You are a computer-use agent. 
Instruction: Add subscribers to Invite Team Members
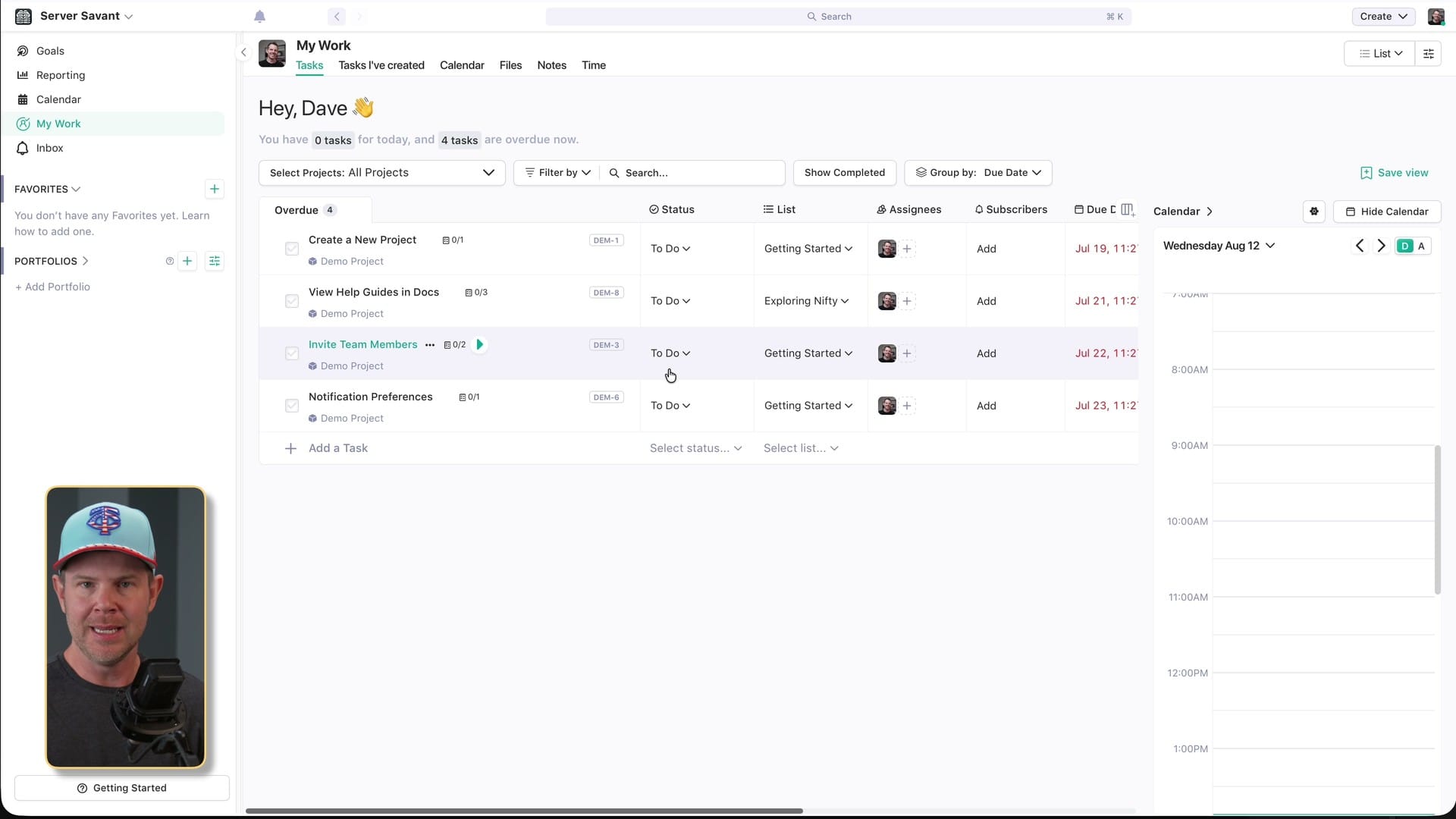[986, 353]
